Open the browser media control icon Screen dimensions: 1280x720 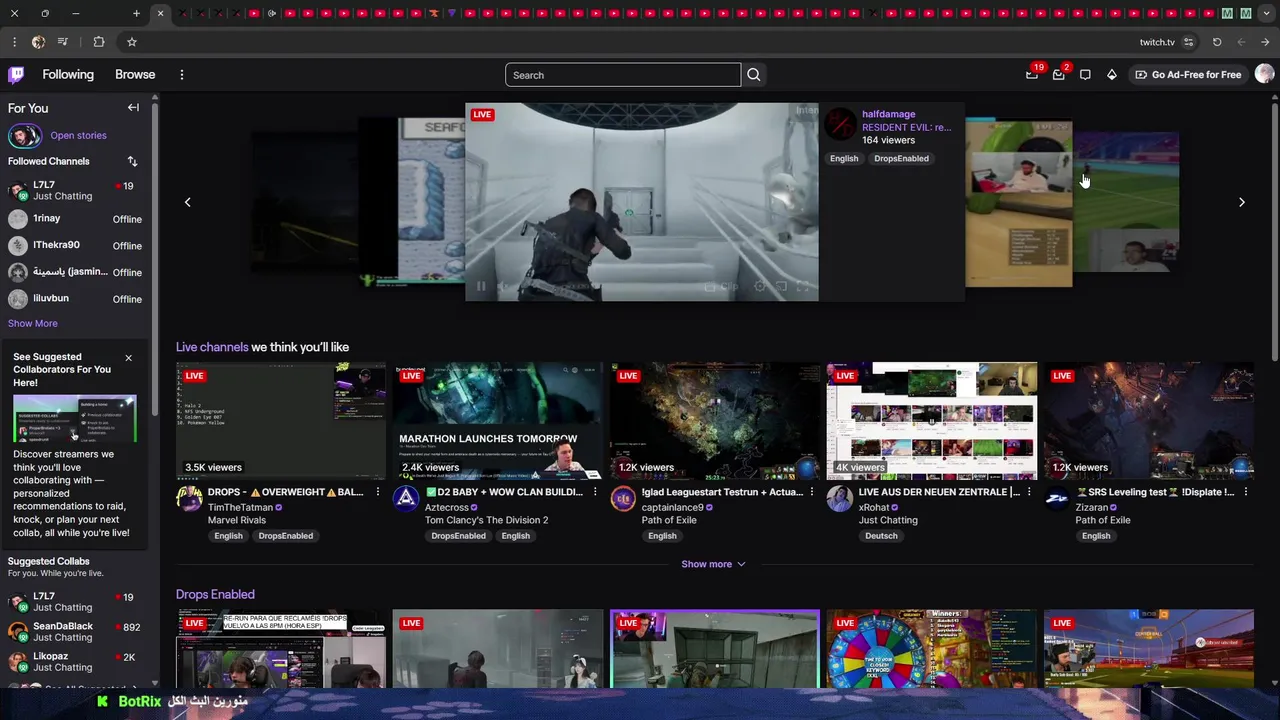click(63, 42)
